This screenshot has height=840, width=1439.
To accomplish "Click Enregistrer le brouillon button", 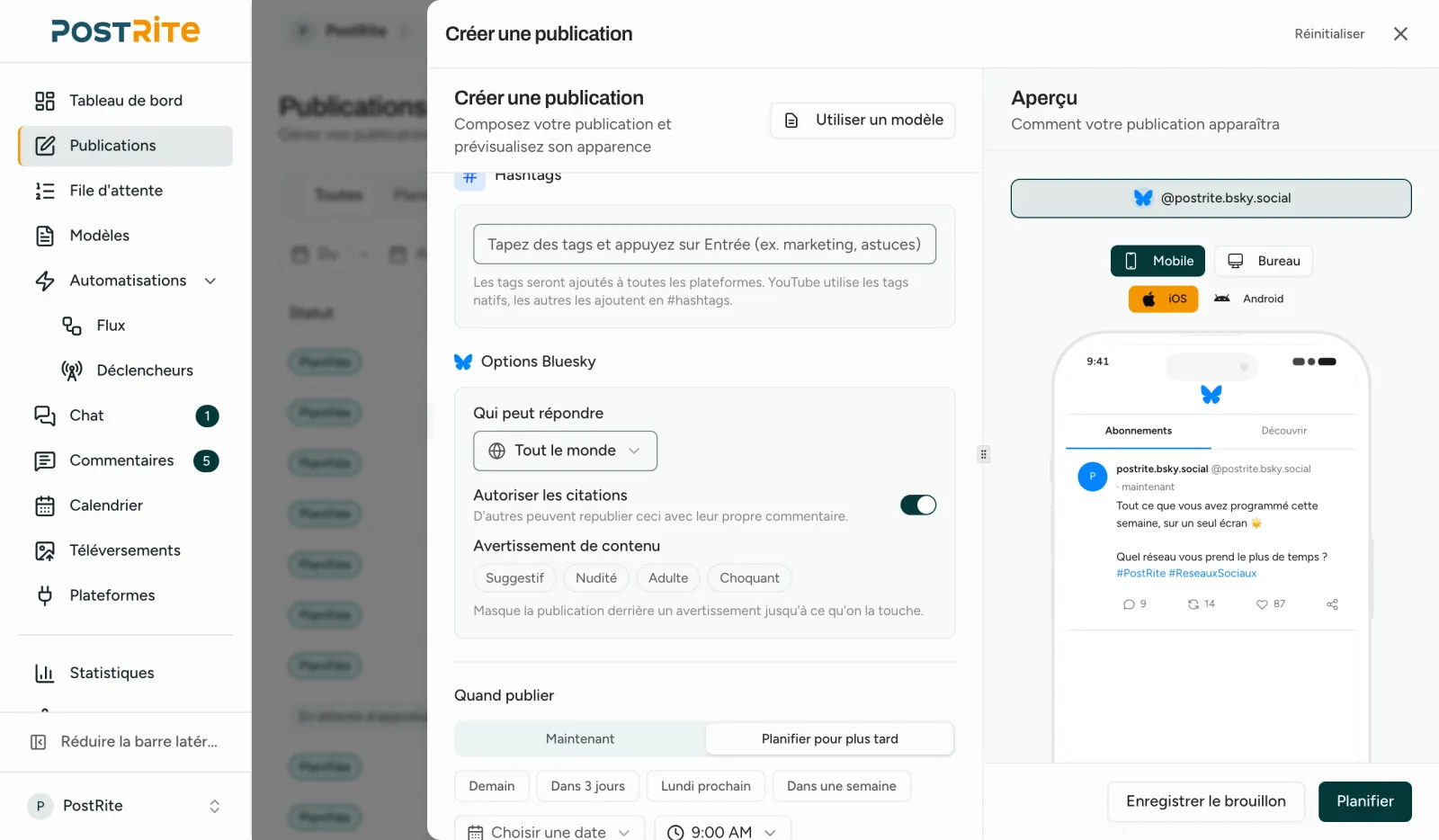I will point(1206,801).
